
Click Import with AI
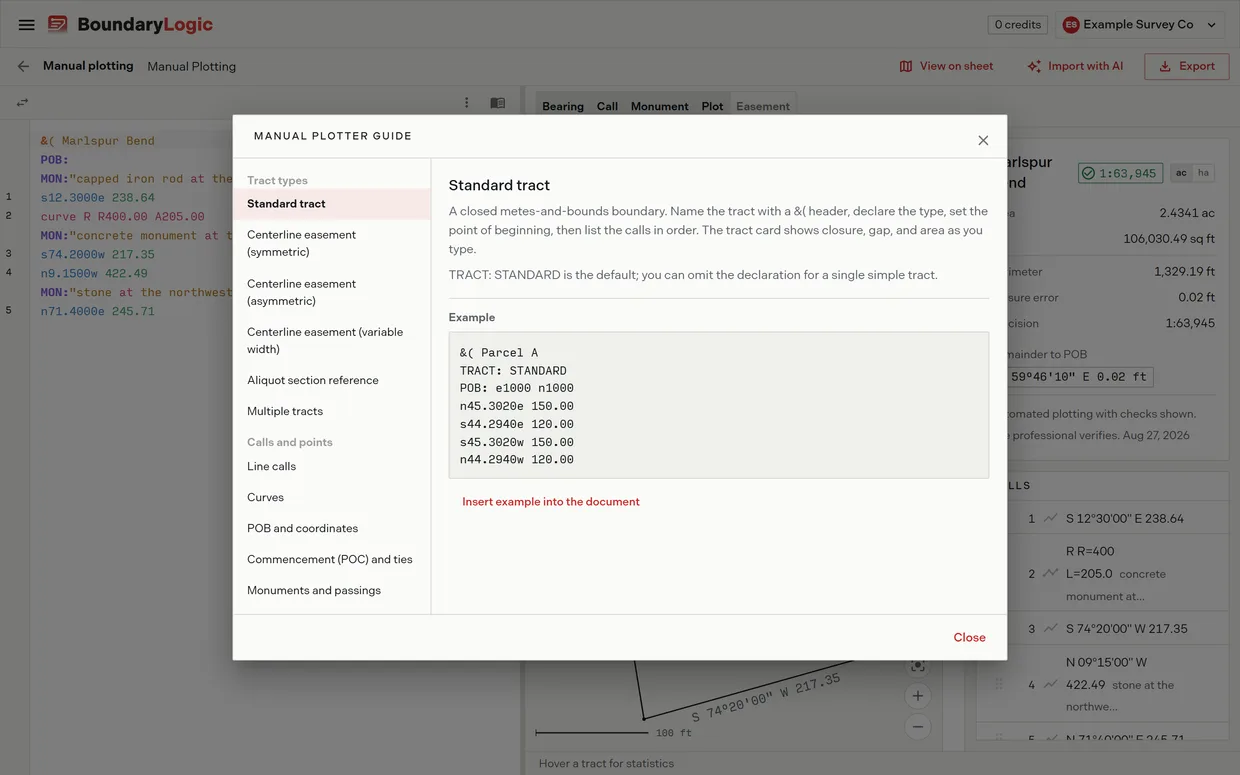pos(1075,66)
